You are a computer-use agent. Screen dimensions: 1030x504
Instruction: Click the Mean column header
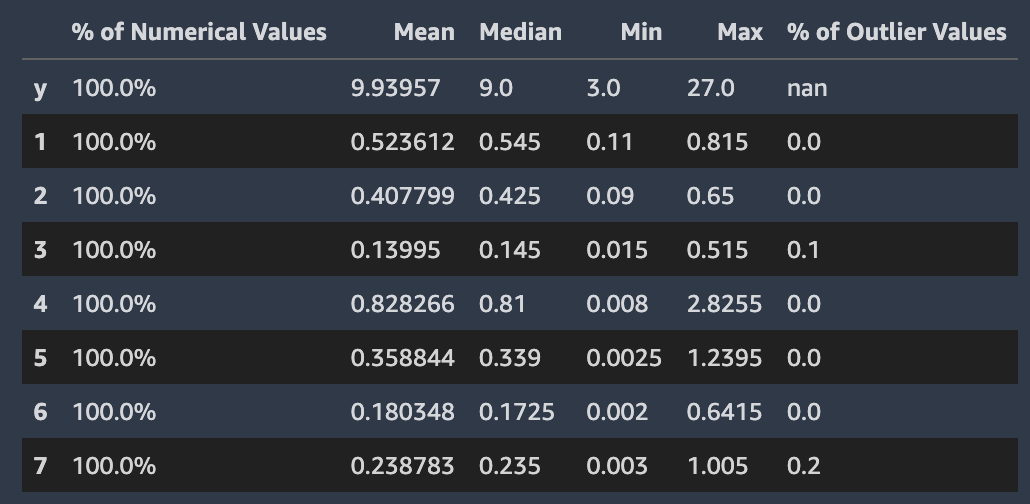click(424, 32)
